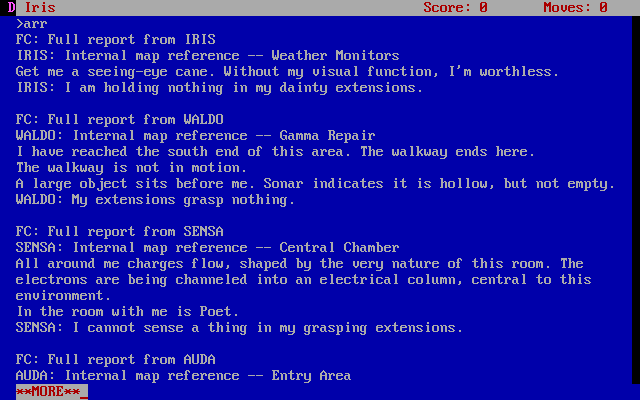Click 'WALDO: Internal map reference -- Gamma Repair'
The width and height of the screenshot is (640, 400).
pyautogui.click(x=196, y=136)
